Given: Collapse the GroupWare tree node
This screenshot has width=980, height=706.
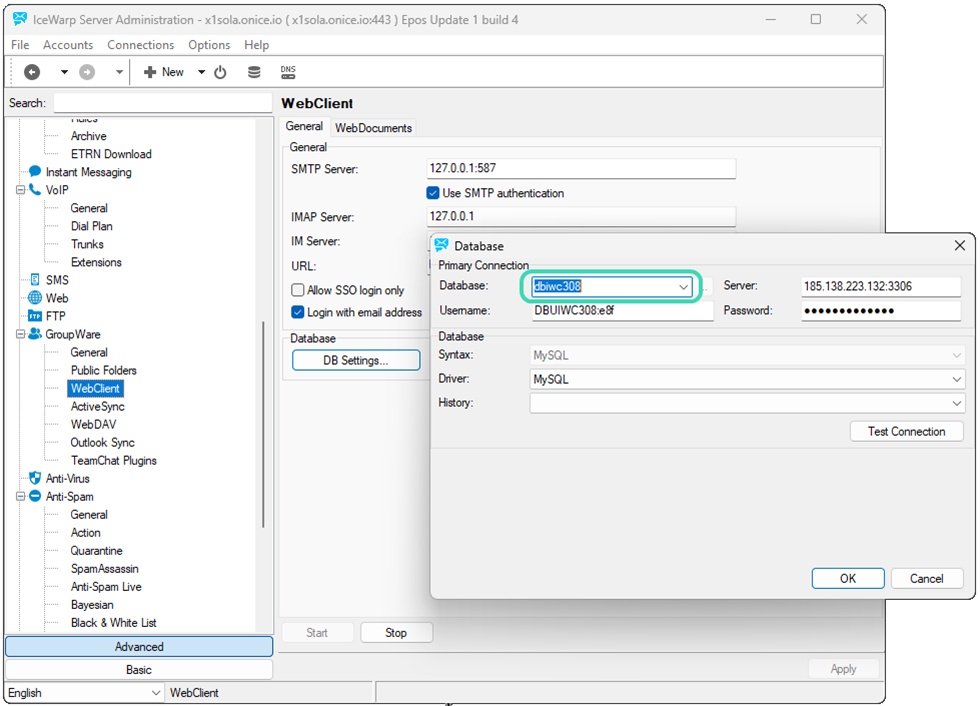Looking at the screenshot, I should 21,334.
